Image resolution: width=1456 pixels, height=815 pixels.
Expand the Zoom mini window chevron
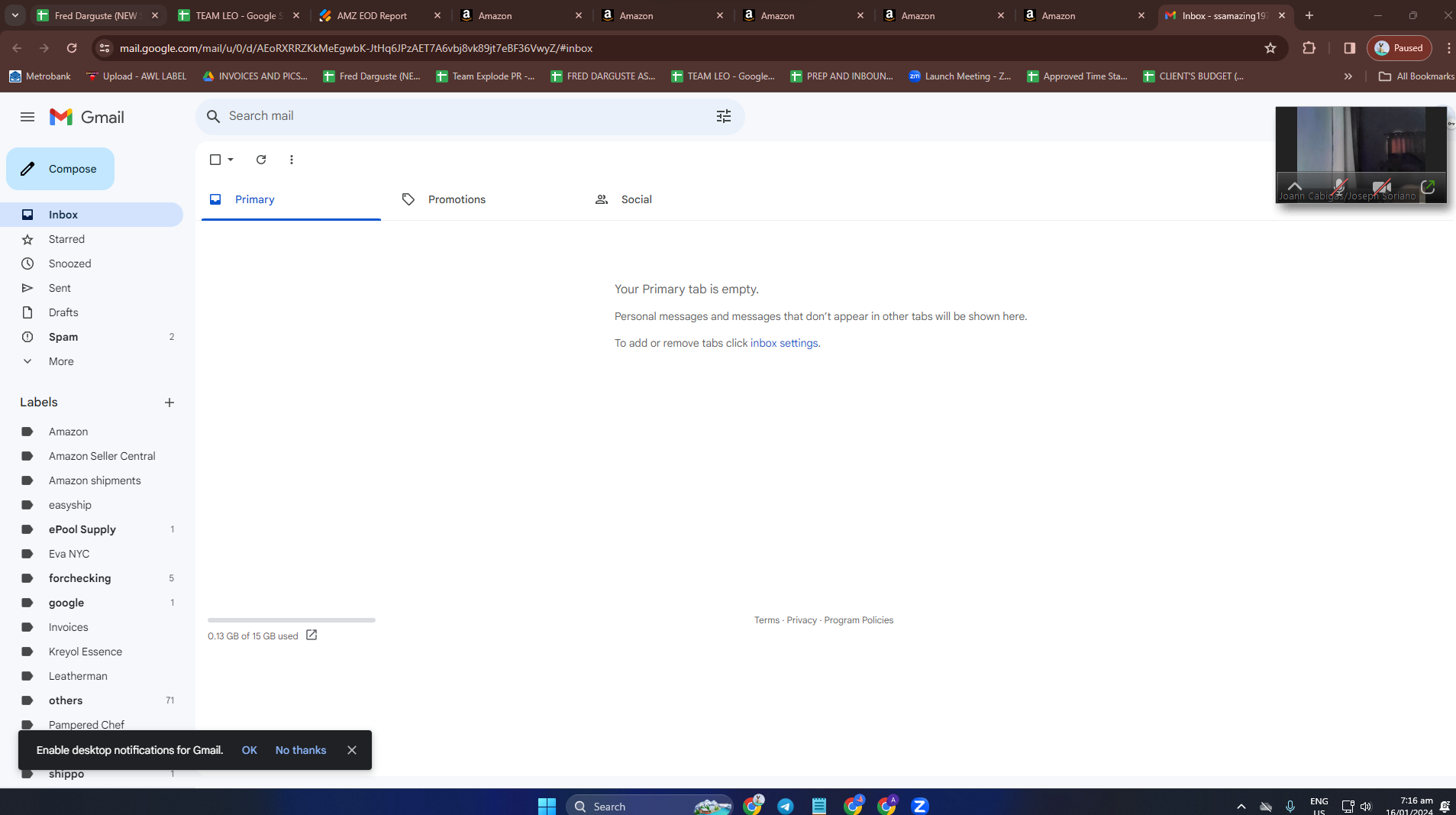(1295, 186)
